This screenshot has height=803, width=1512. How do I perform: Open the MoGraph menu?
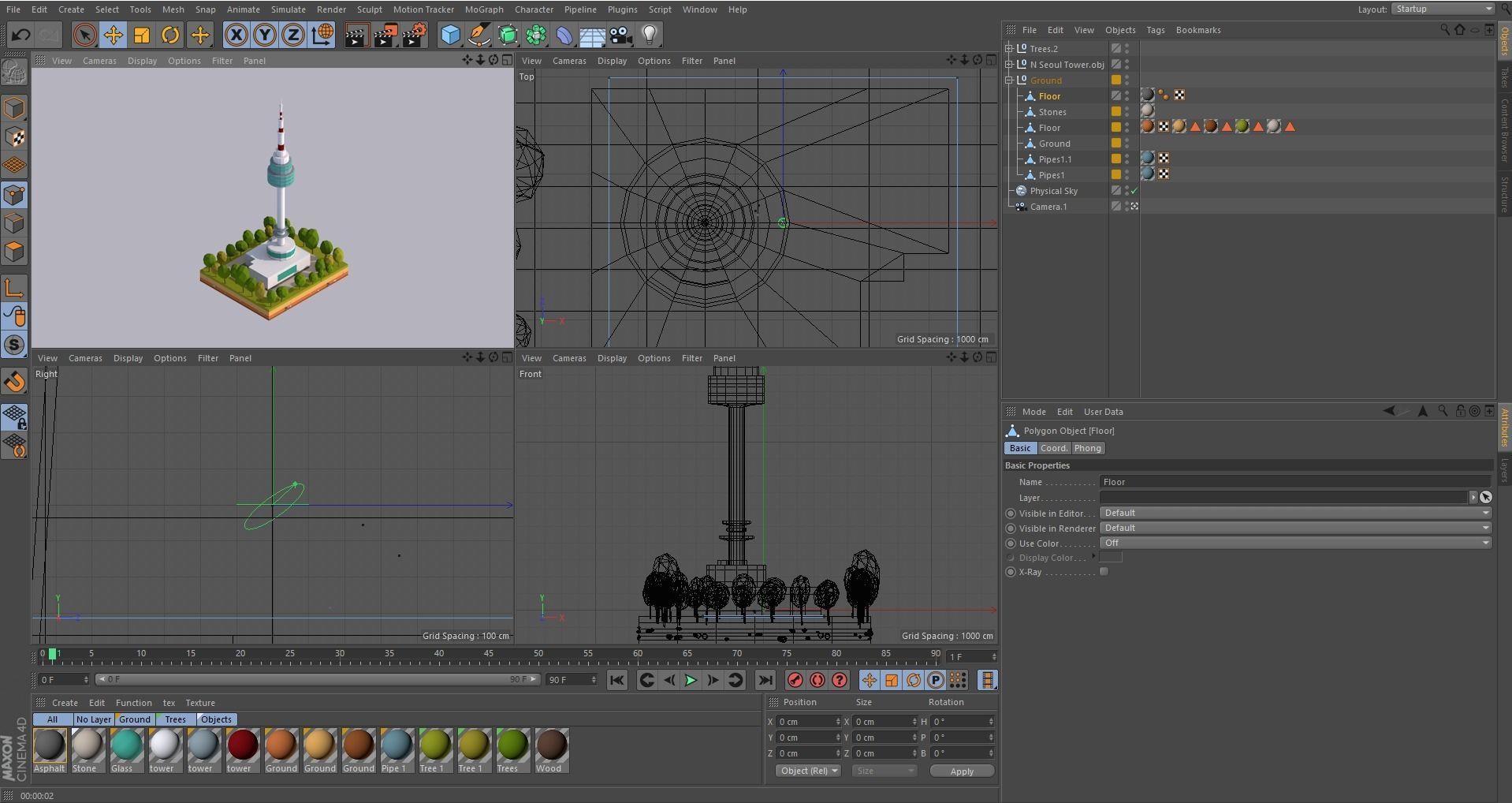[x=483, y=9]
